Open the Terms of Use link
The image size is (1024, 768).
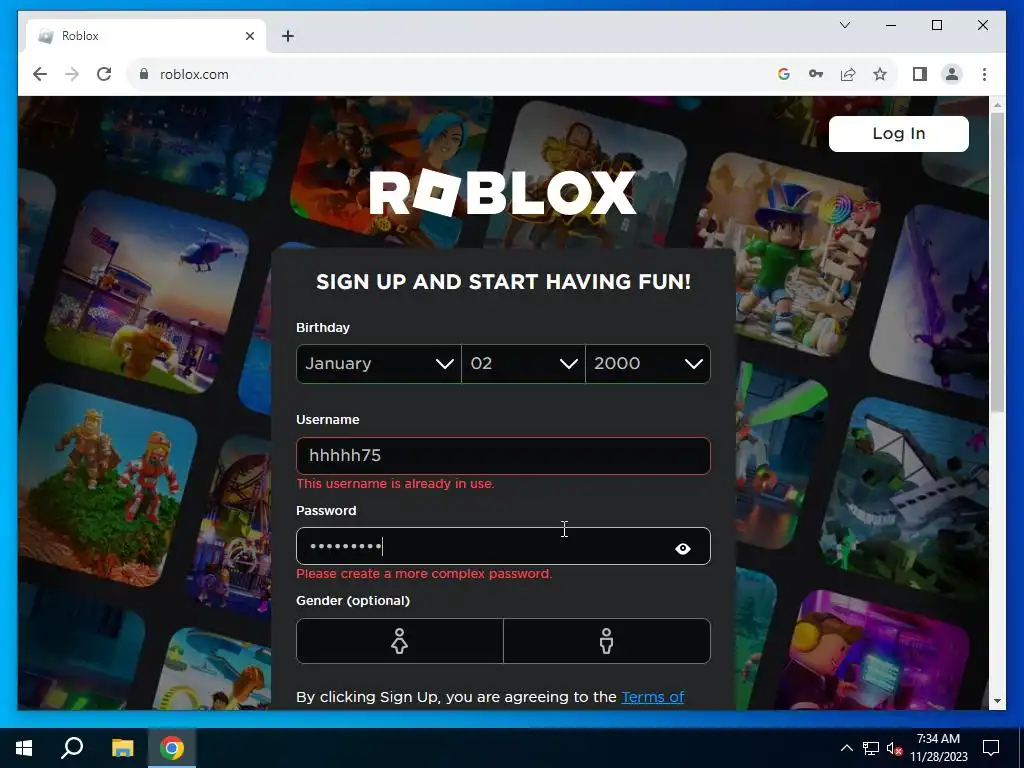[x=652, y=697]
